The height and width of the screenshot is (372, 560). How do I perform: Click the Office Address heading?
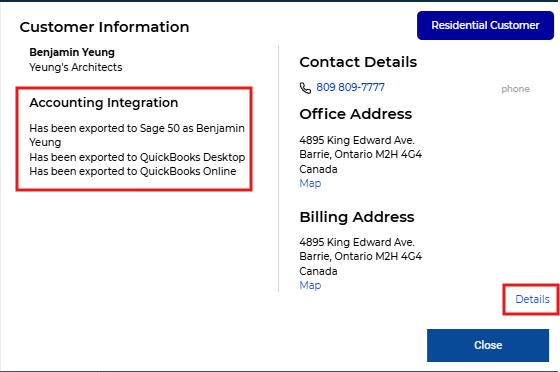pos(355,114)
